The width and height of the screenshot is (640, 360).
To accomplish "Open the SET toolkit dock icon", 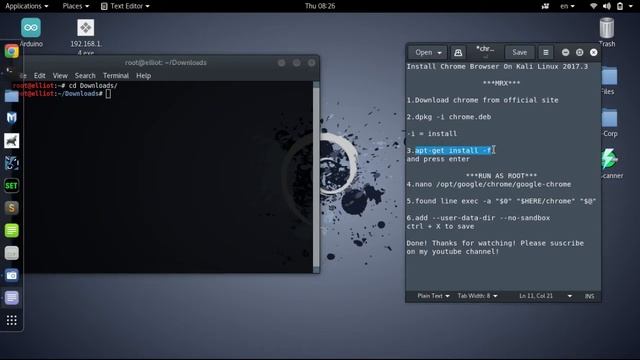I will (x=11, y=186).
